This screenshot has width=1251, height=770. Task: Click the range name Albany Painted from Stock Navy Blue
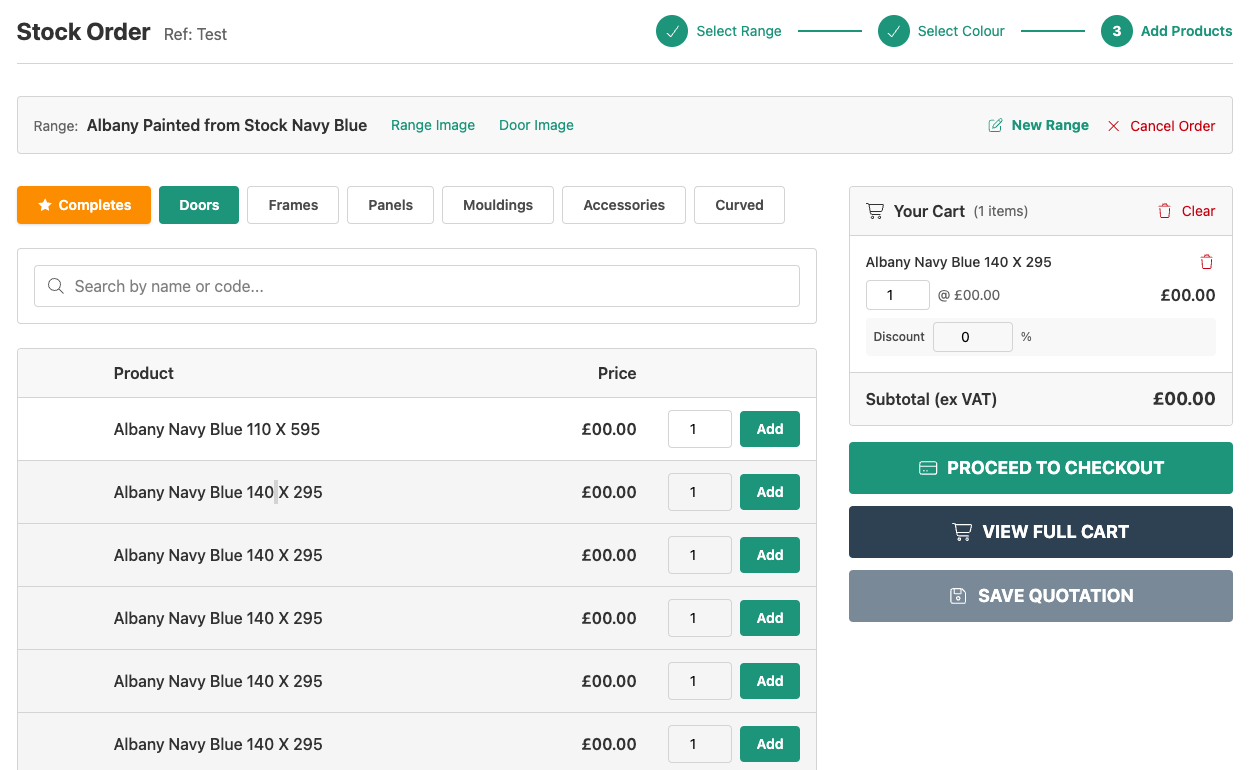click(227, 125)
